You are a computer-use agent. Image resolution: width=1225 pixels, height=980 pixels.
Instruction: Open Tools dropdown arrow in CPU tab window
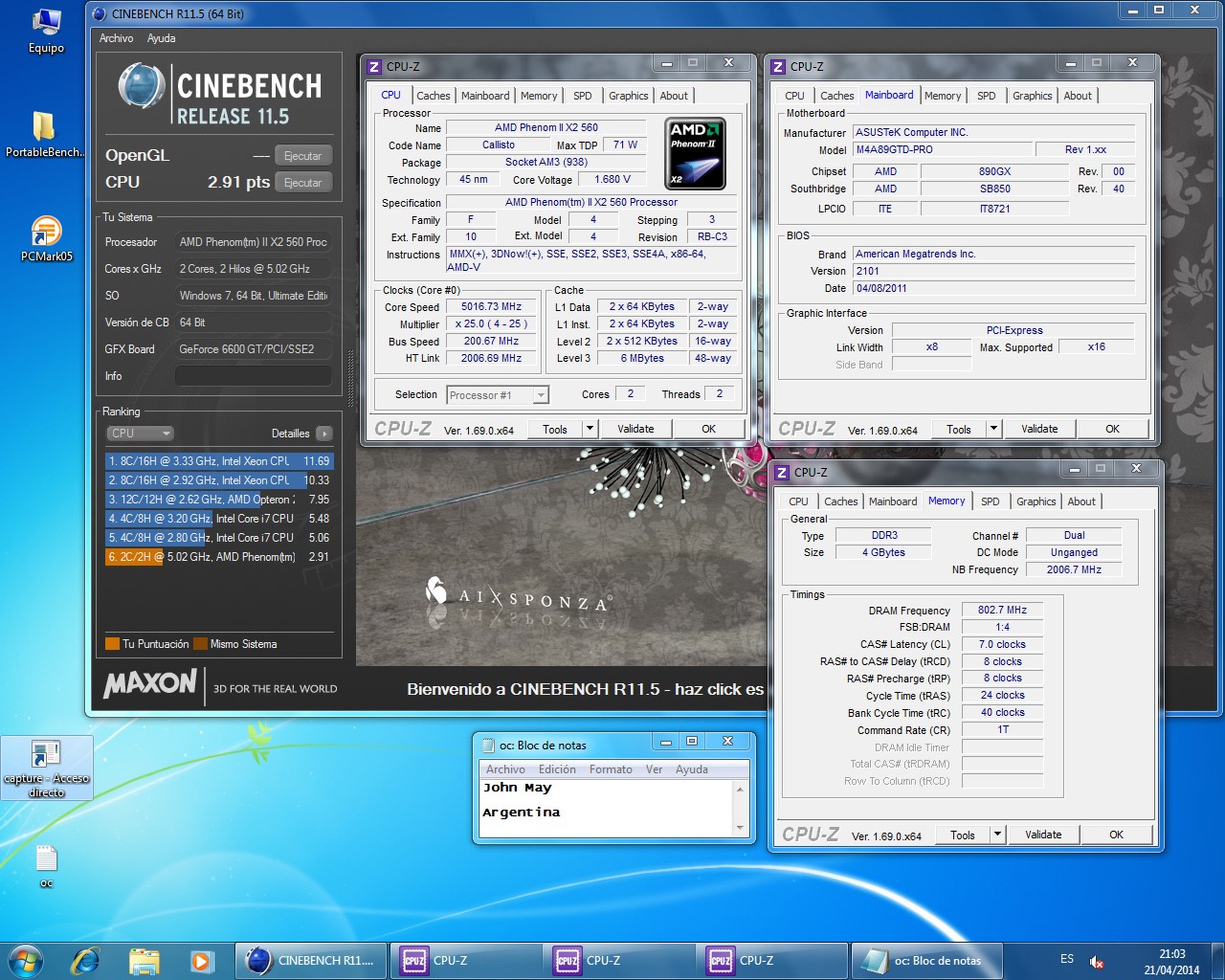[590, 429]
